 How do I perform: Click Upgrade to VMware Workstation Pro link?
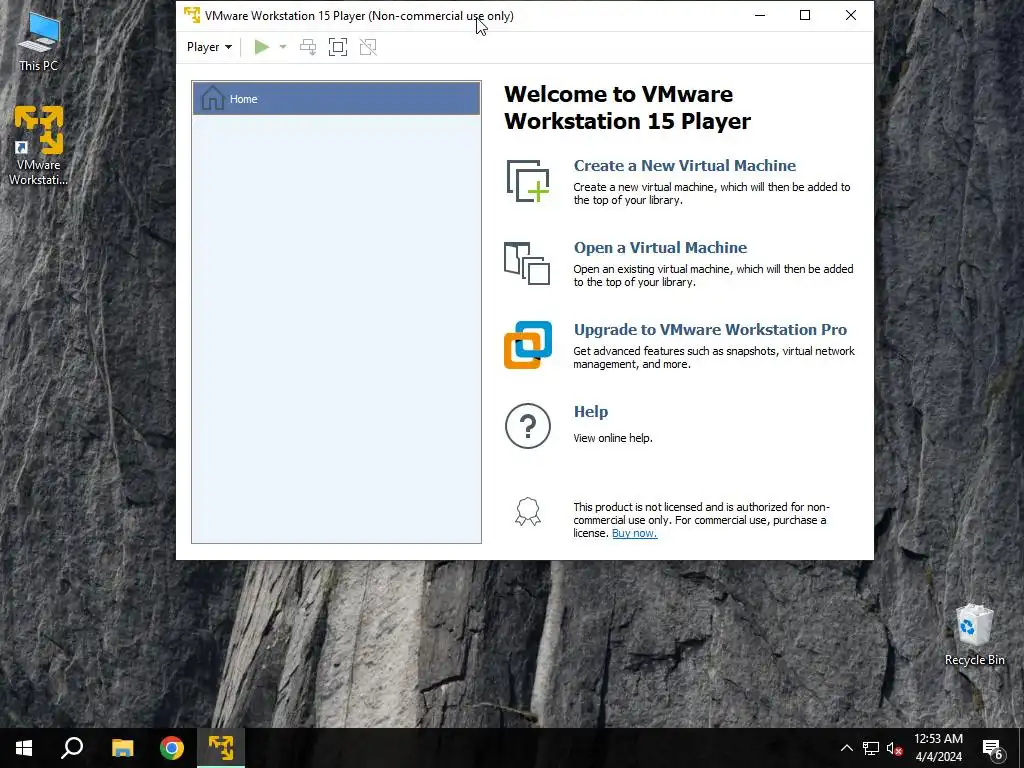click(x=710, y=330)
